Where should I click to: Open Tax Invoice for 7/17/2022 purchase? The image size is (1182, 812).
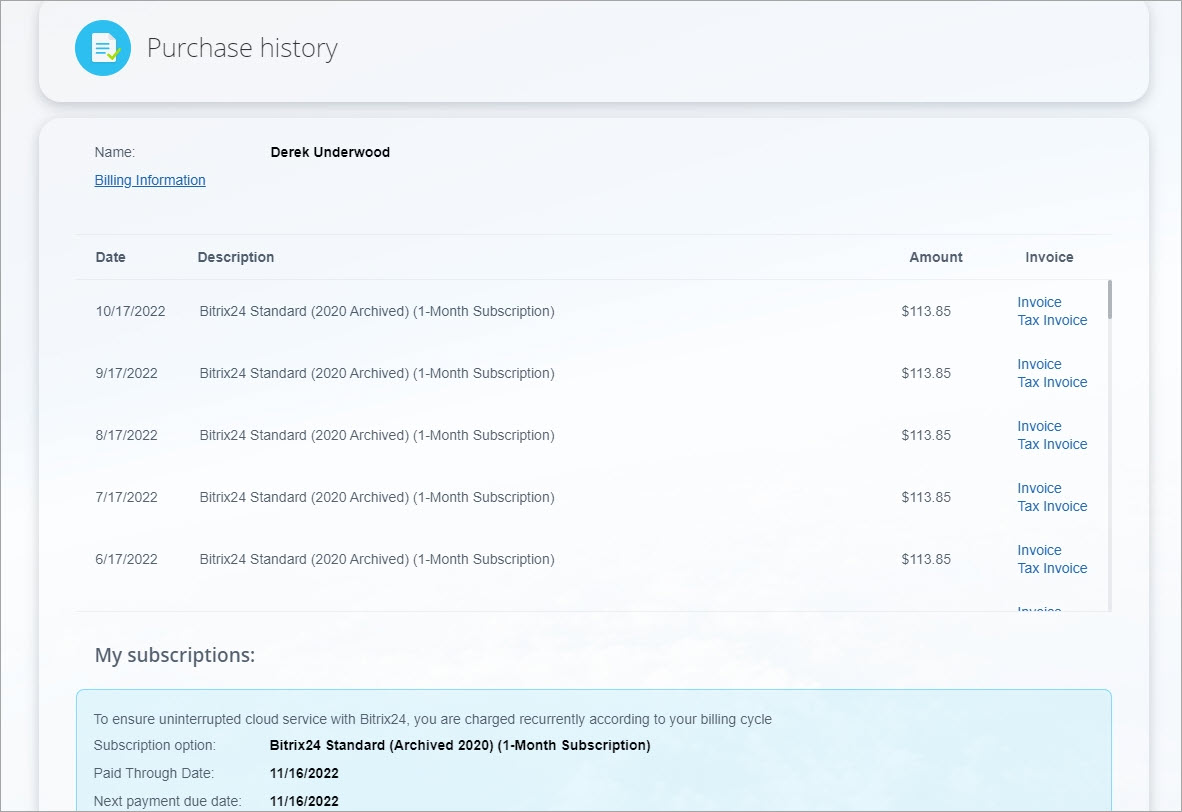click(1052, 506)
